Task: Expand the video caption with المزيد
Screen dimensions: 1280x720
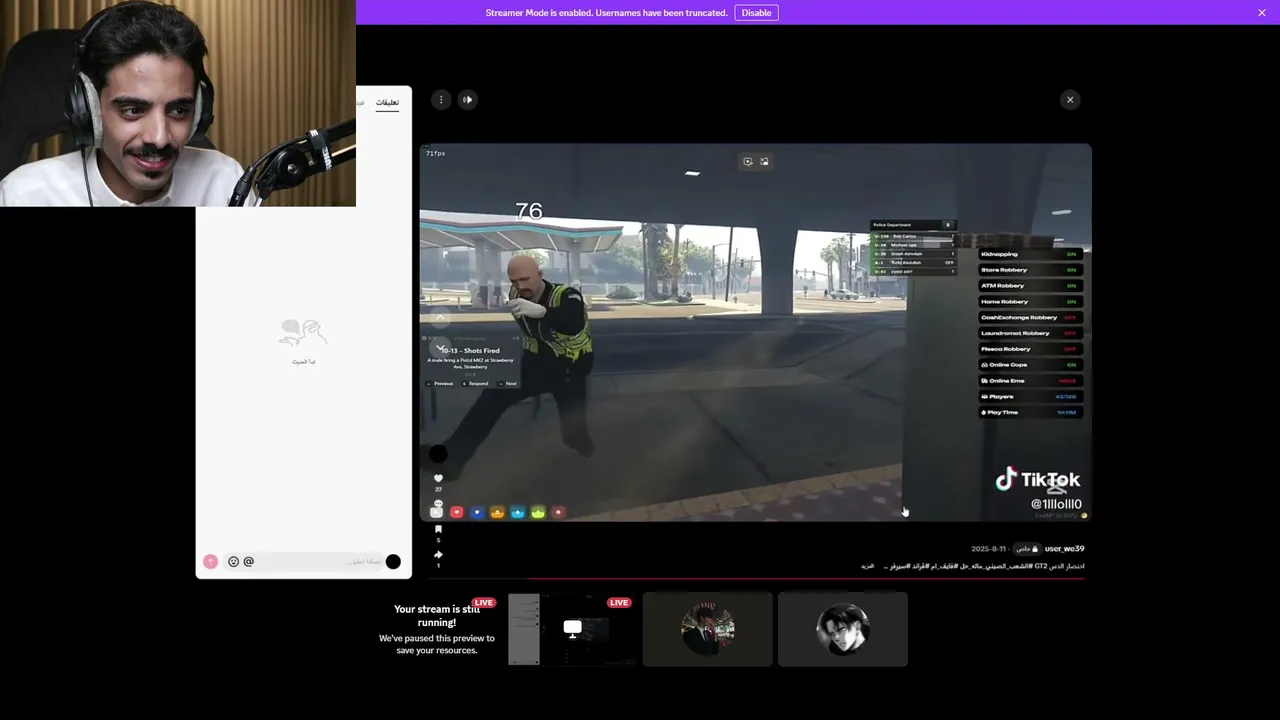Action: [x=867, y=566]
